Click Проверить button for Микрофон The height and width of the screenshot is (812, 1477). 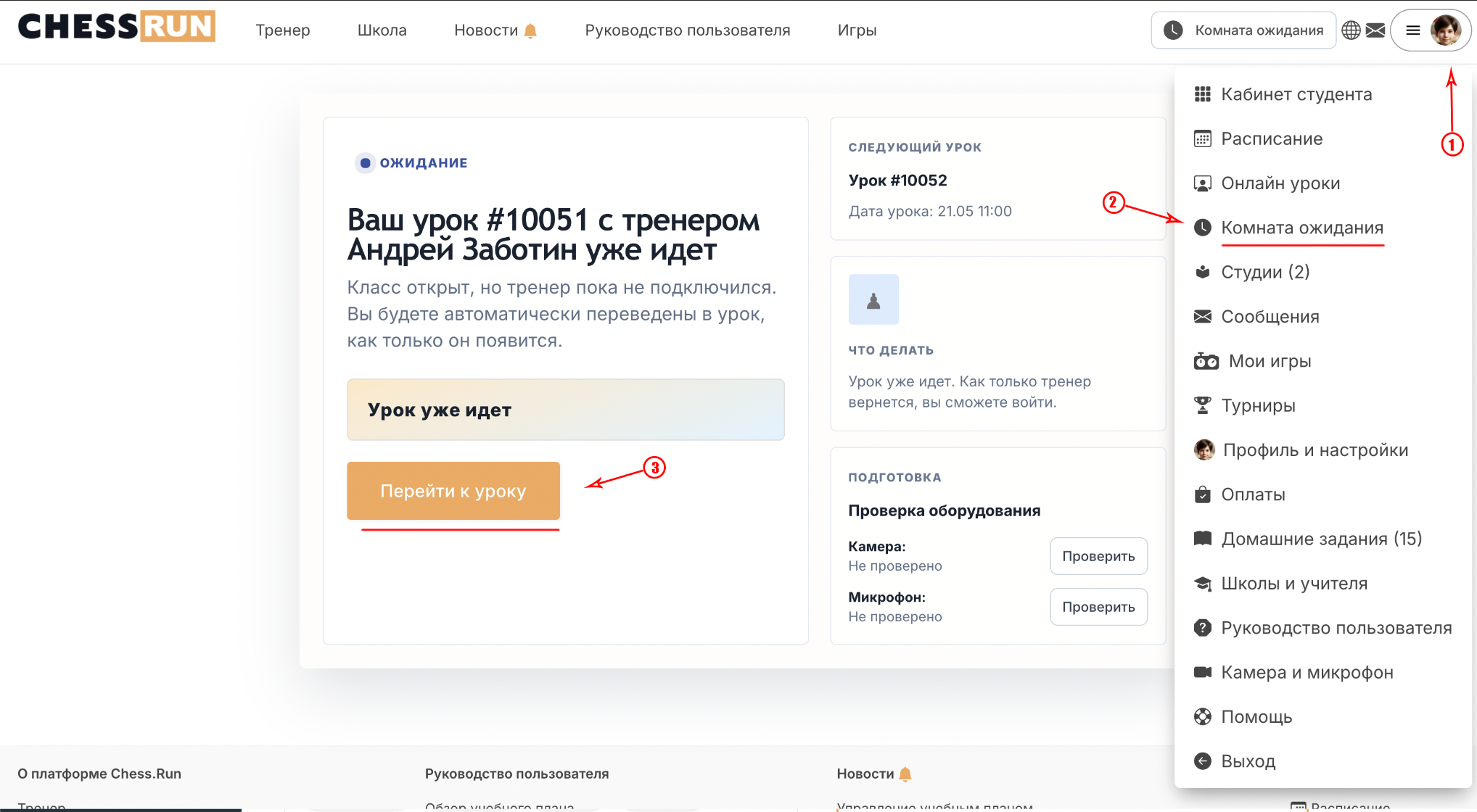tap(1098, 607)
